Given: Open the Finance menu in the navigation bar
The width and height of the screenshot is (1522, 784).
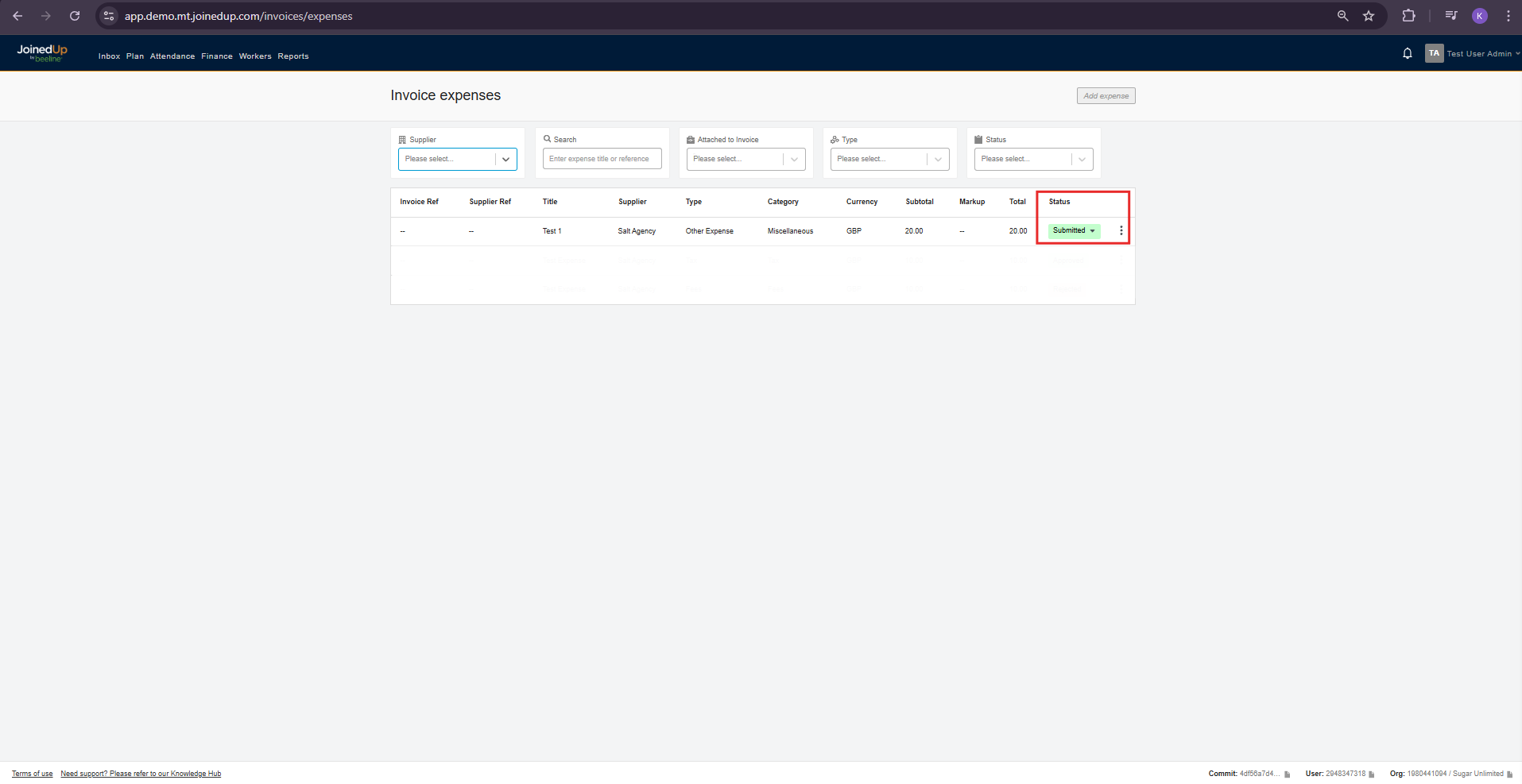Looking at the screenshot, I should pyautogui.click(x=216, y=56).
